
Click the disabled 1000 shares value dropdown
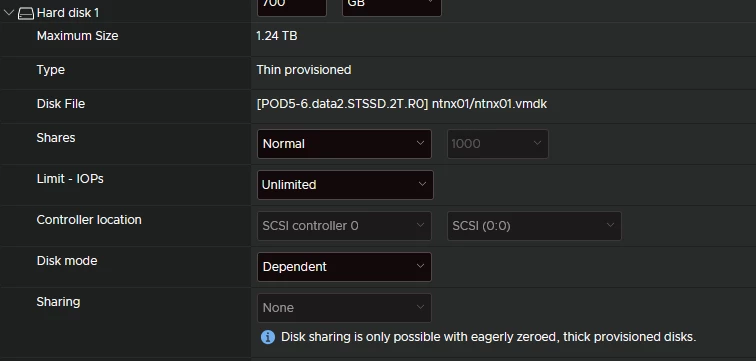[498, 144]
